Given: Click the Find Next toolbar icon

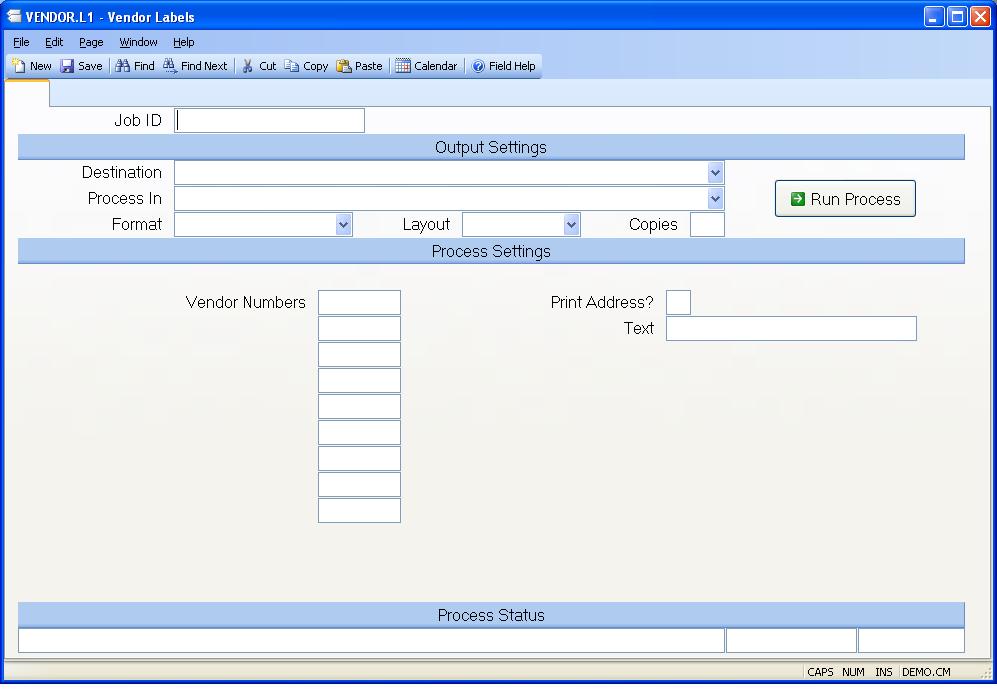Looking at the screenshot, I should coord(170,66).
